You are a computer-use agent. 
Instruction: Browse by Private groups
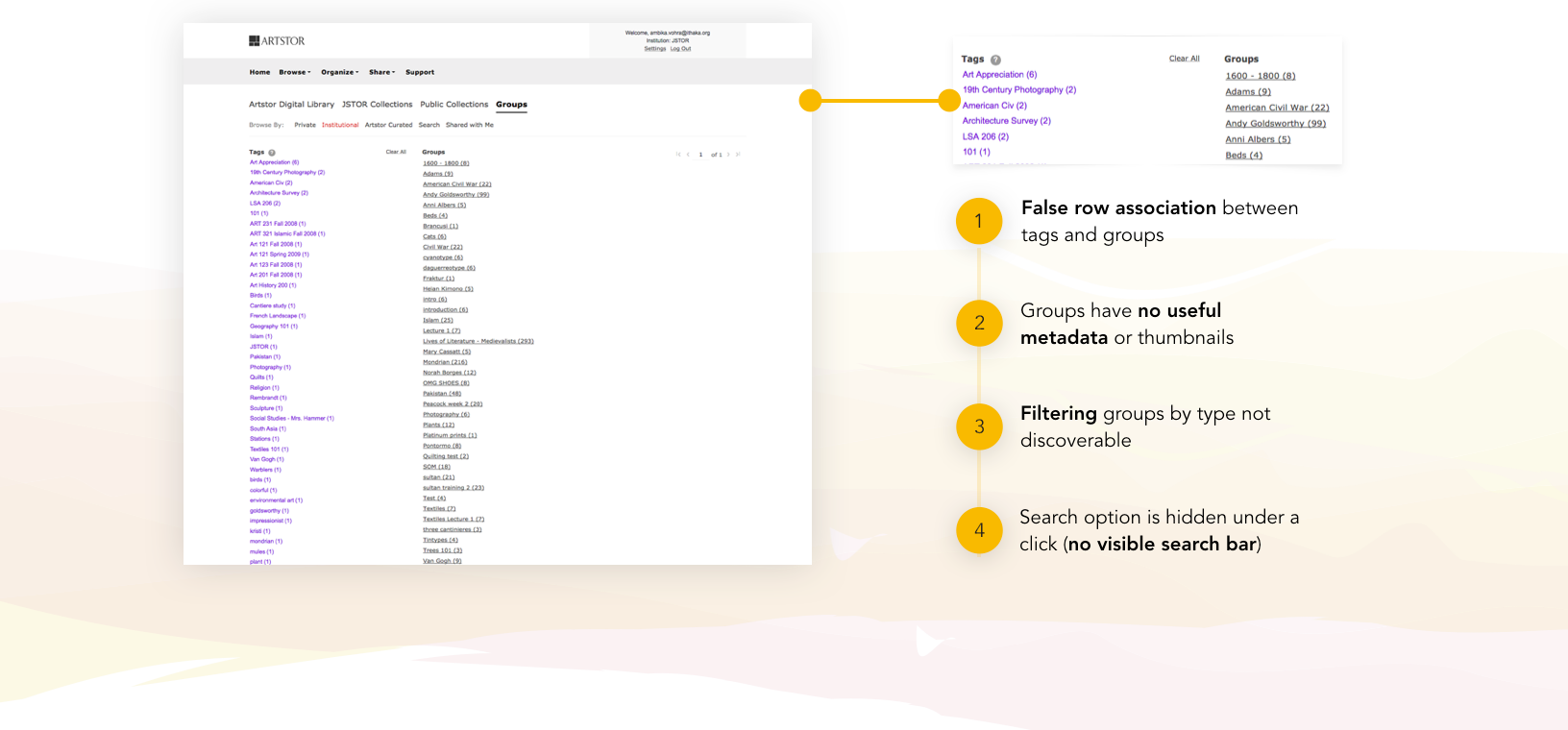[305, 125]
